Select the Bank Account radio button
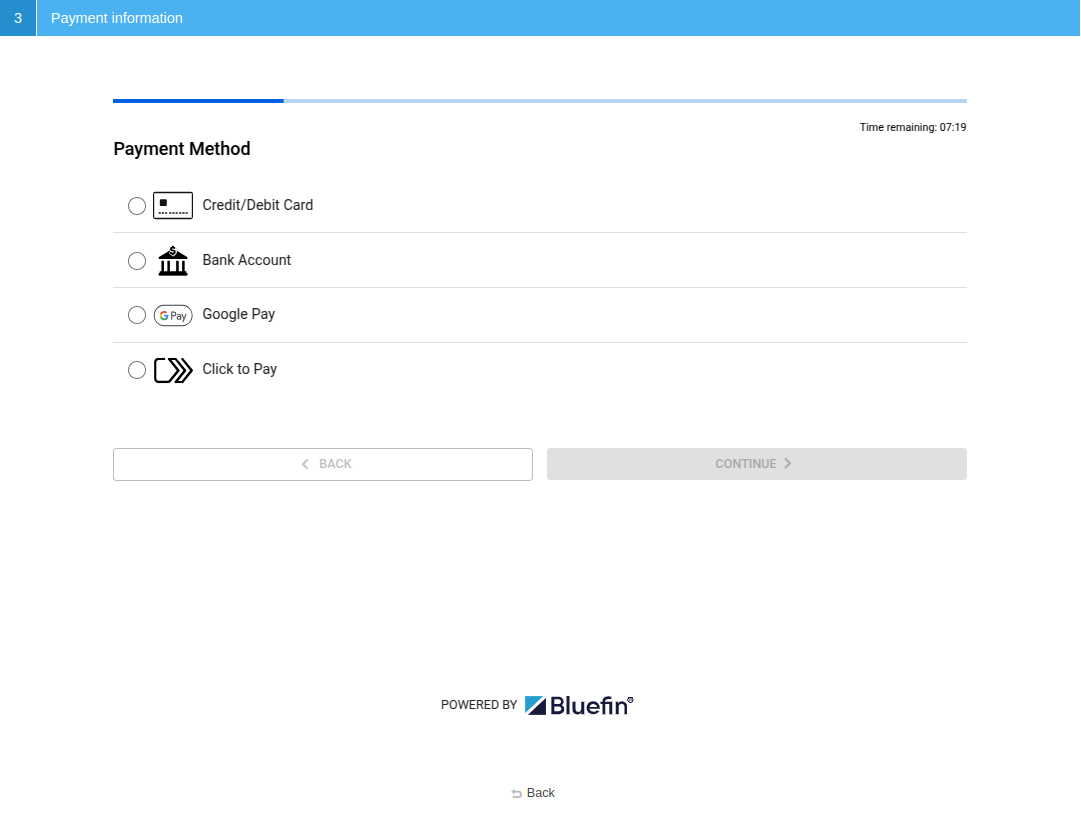This screenshot has width=1081, height=831. (x=137, y=261)
